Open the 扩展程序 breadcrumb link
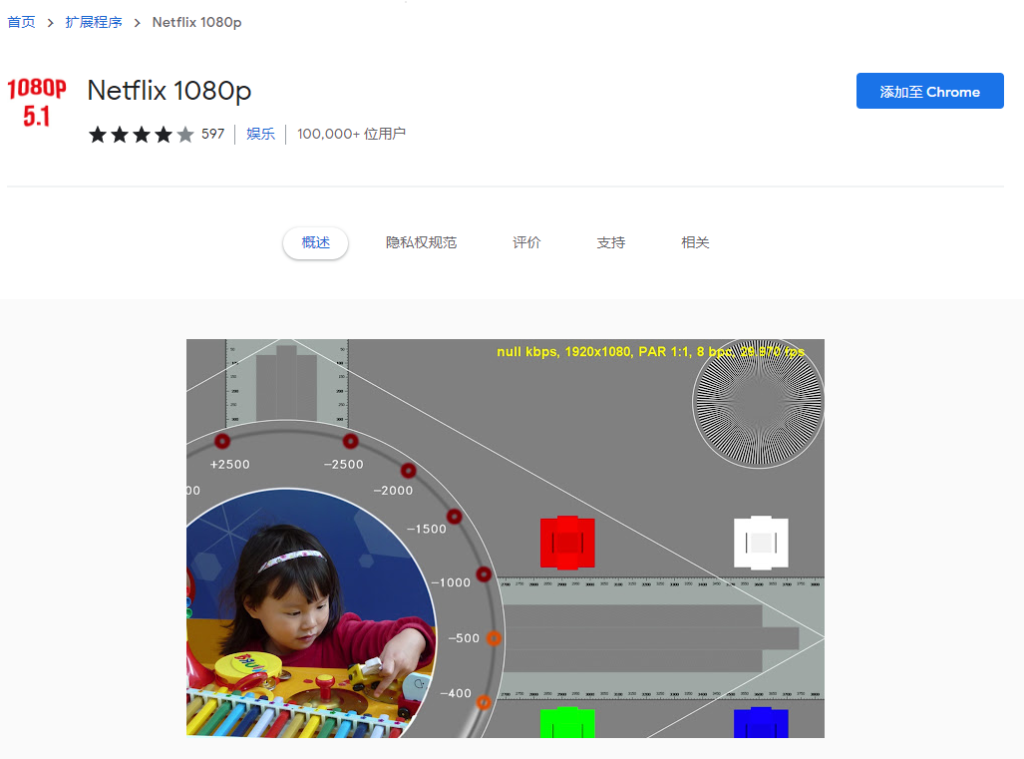Screen dimensions: 1024x759 pyautogui.click(x=93, y=22)
